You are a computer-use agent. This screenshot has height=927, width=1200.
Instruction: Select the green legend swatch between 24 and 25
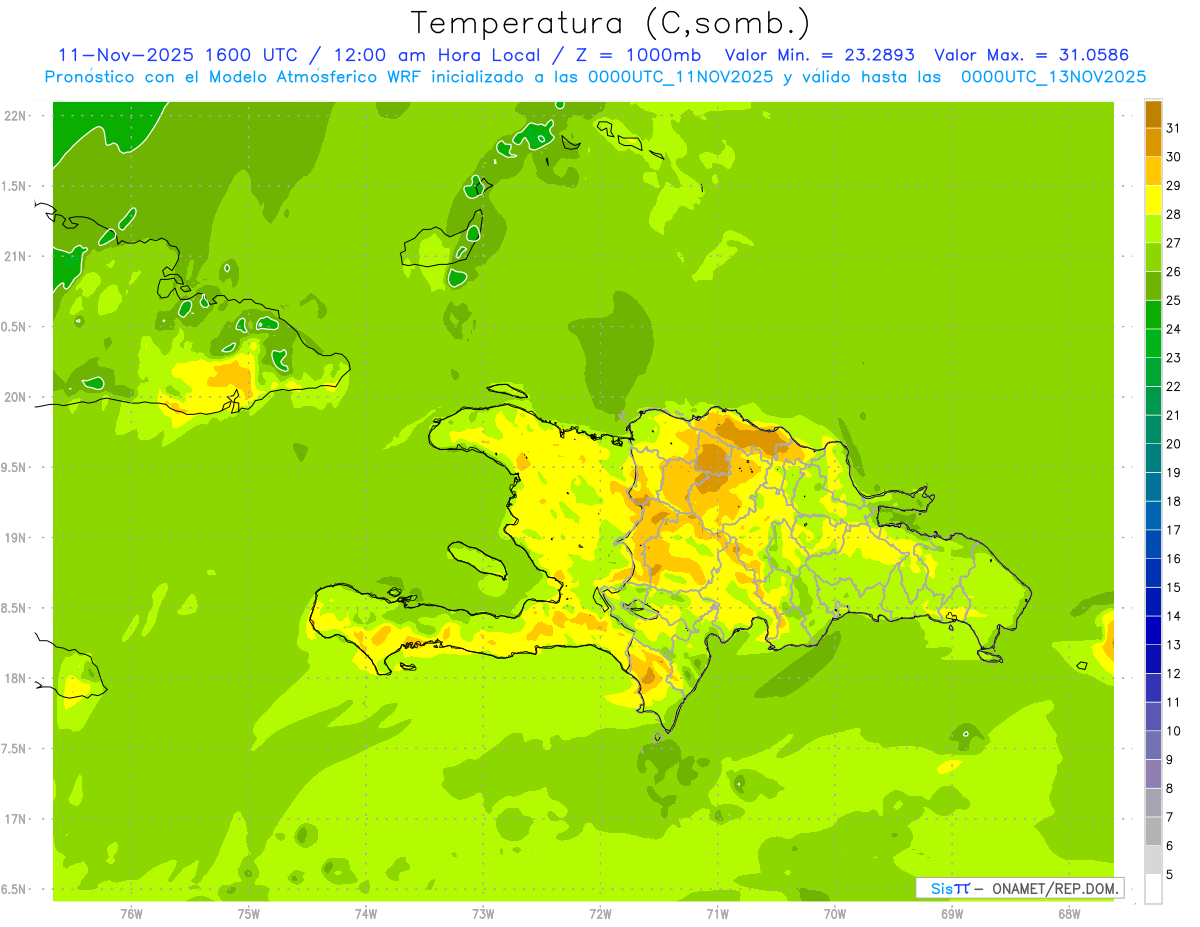point(1153,315)
